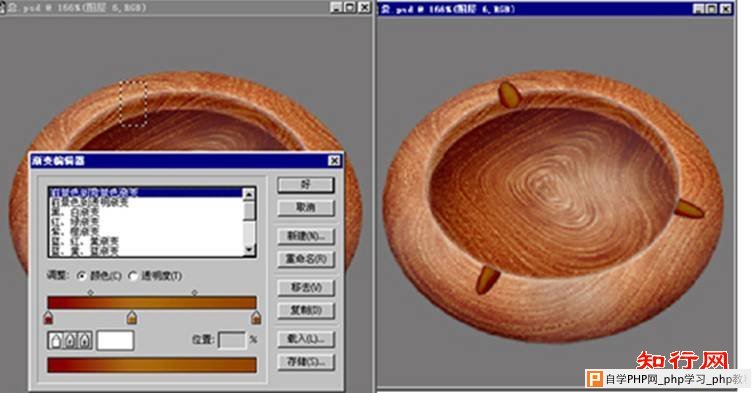Select the dark red gradient color stop

(48, 317)
